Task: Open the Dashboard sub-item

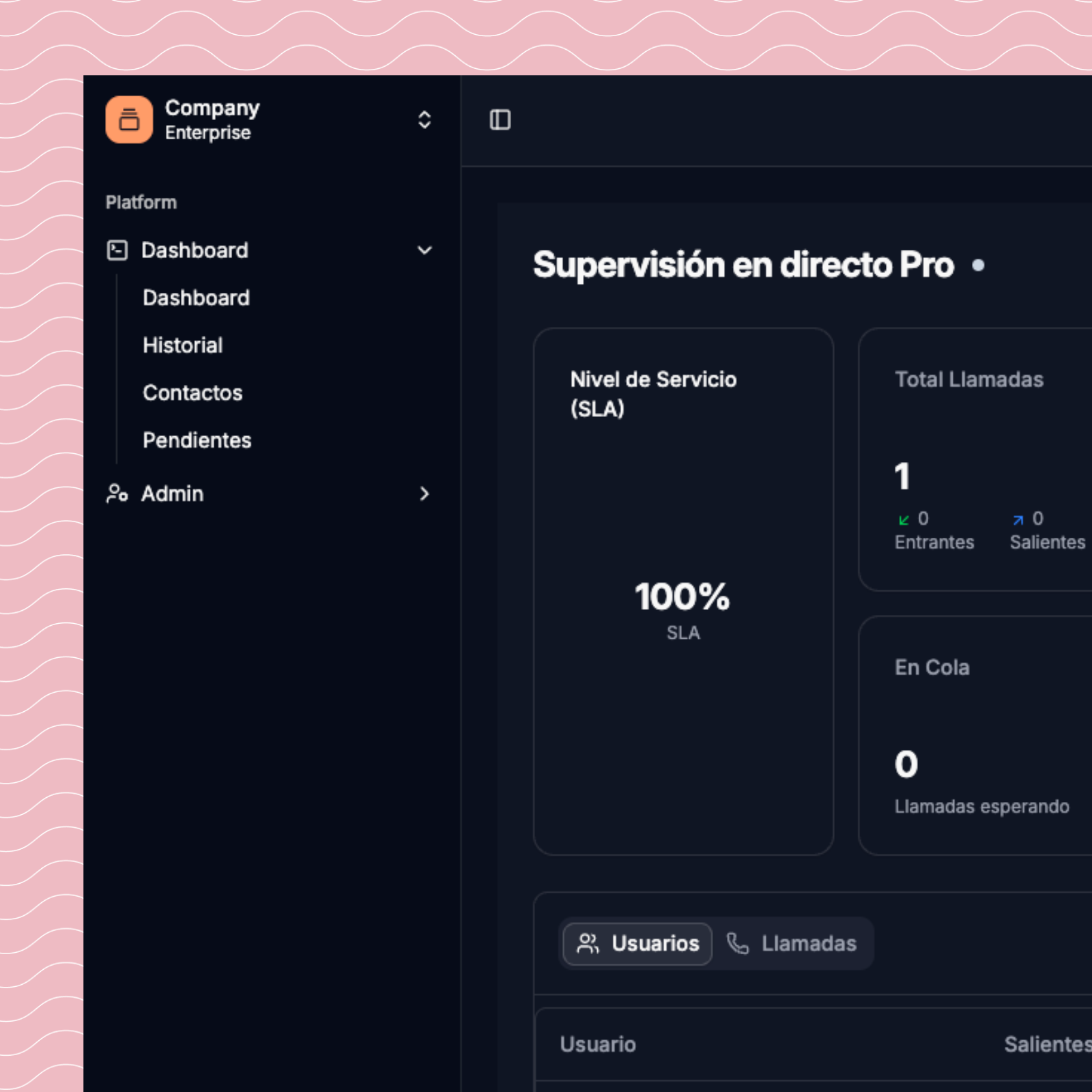Action: pos(196,298)
